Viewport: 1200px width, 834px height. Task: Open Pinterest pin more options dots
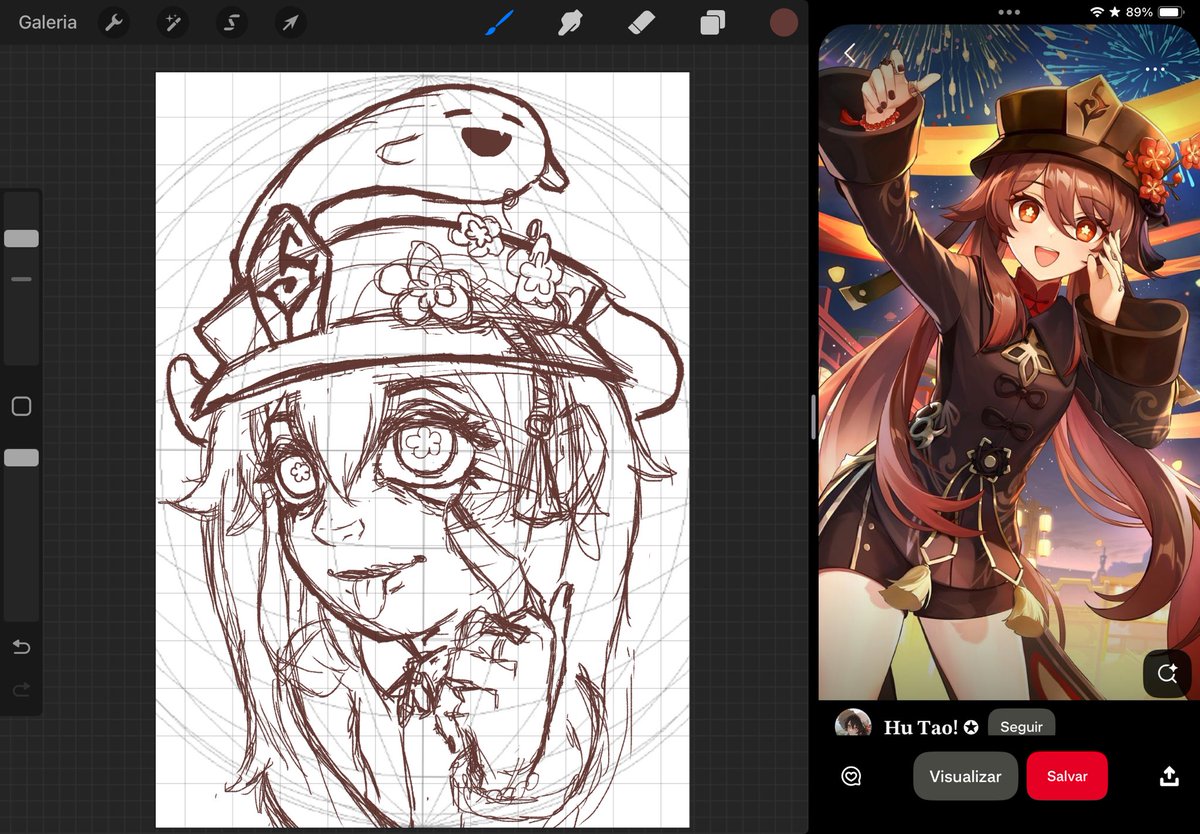tap(1156, 70)
